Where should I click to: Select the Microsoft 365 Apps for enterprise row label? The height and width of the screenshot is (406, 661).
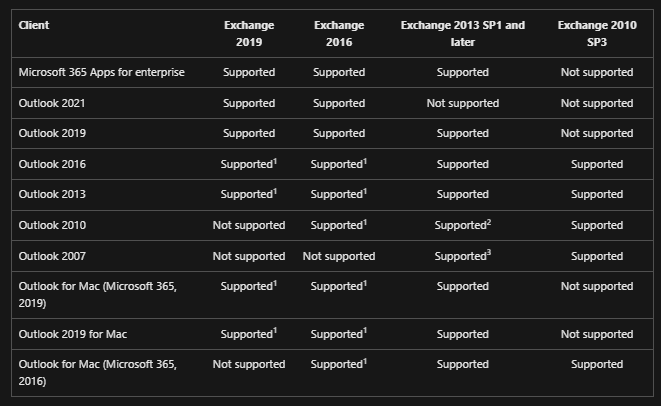pos(102,73)
